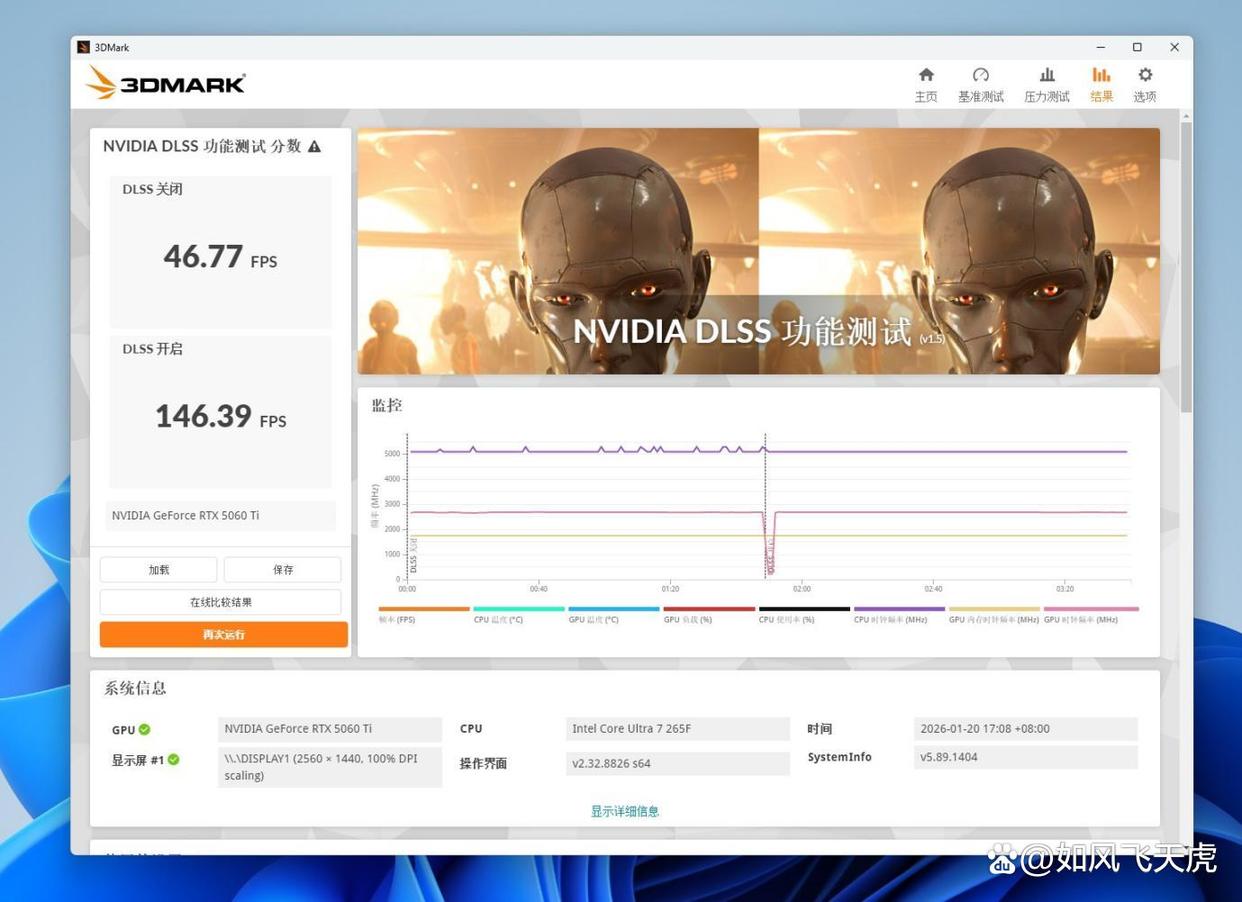Screen dimensions: 1242x902
Task: Click green check icon beside GPU
Action: click(145, 729)
